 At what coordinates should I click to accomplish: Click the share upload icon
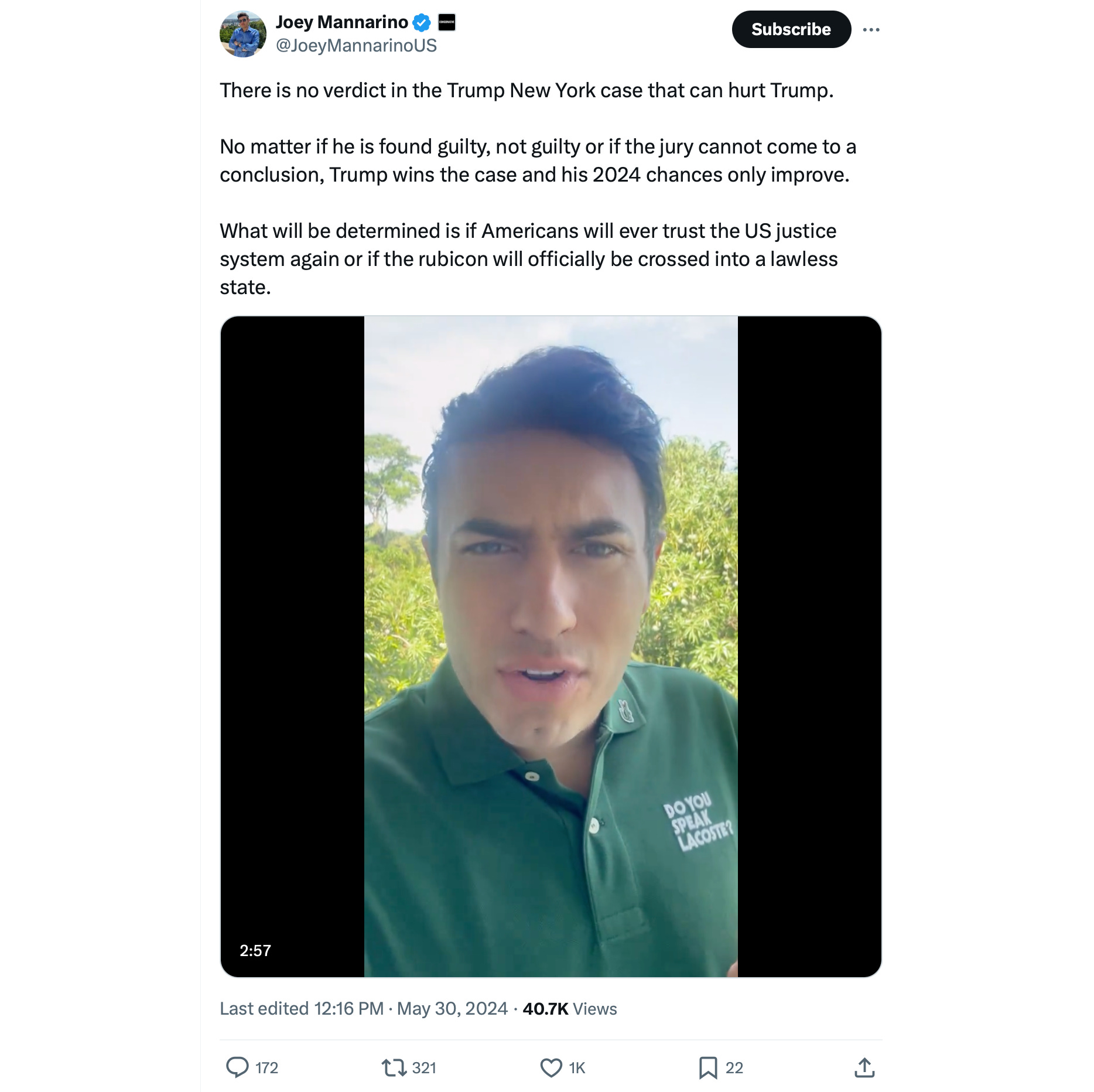(x=864, y=1067)
